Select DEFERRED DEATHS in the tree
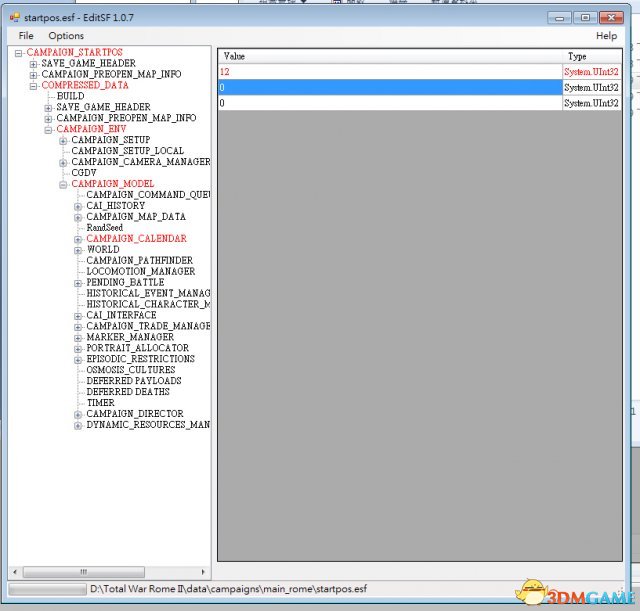 128,392
